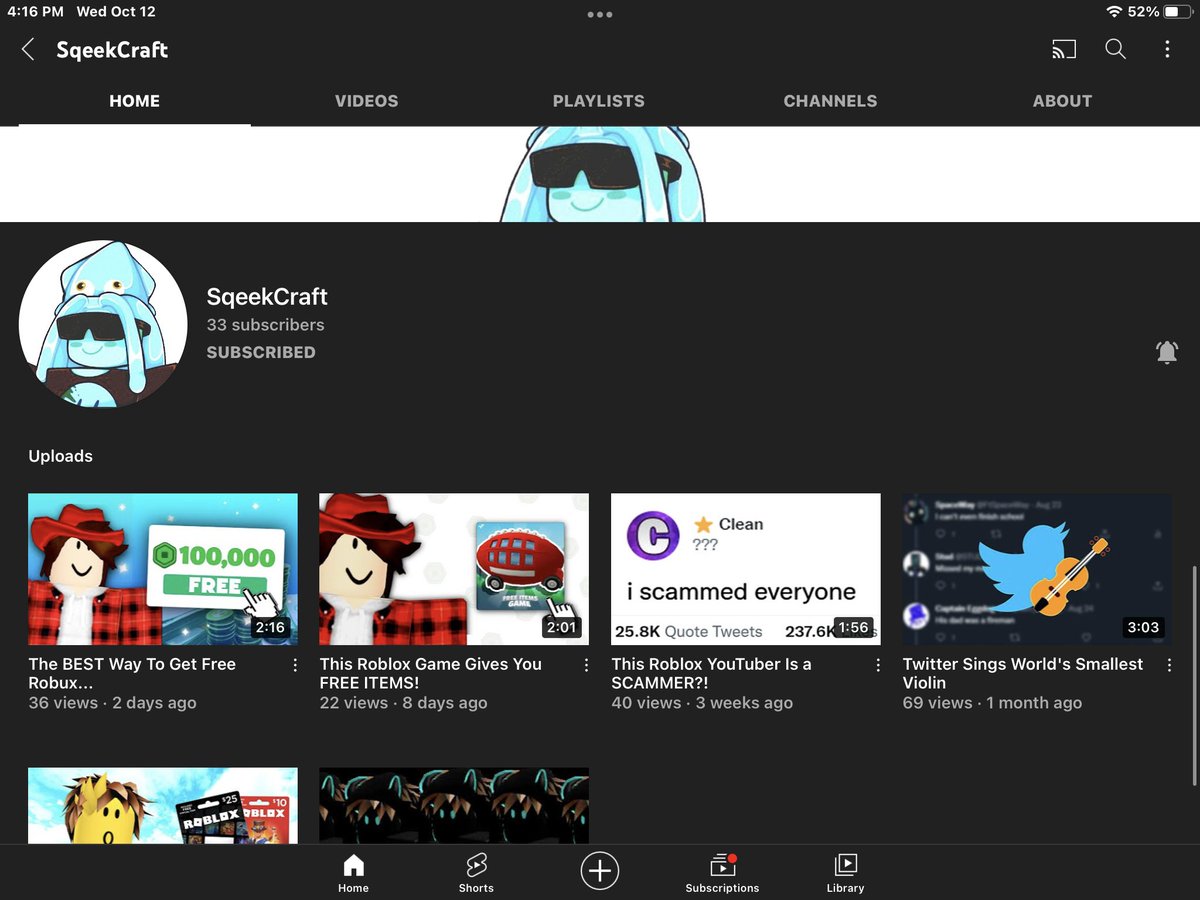The height and width of the screenshot is (900, 1200).
Task: Open title 'The BEST Way To Get Free Robux...'
Action: click(x=132, y=673)
